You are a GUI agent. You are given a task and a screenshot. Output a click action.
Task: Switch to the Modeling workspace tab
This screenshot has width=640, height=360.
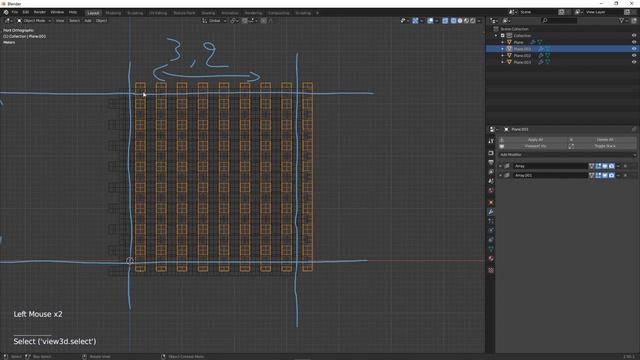(x=113, y=13)
